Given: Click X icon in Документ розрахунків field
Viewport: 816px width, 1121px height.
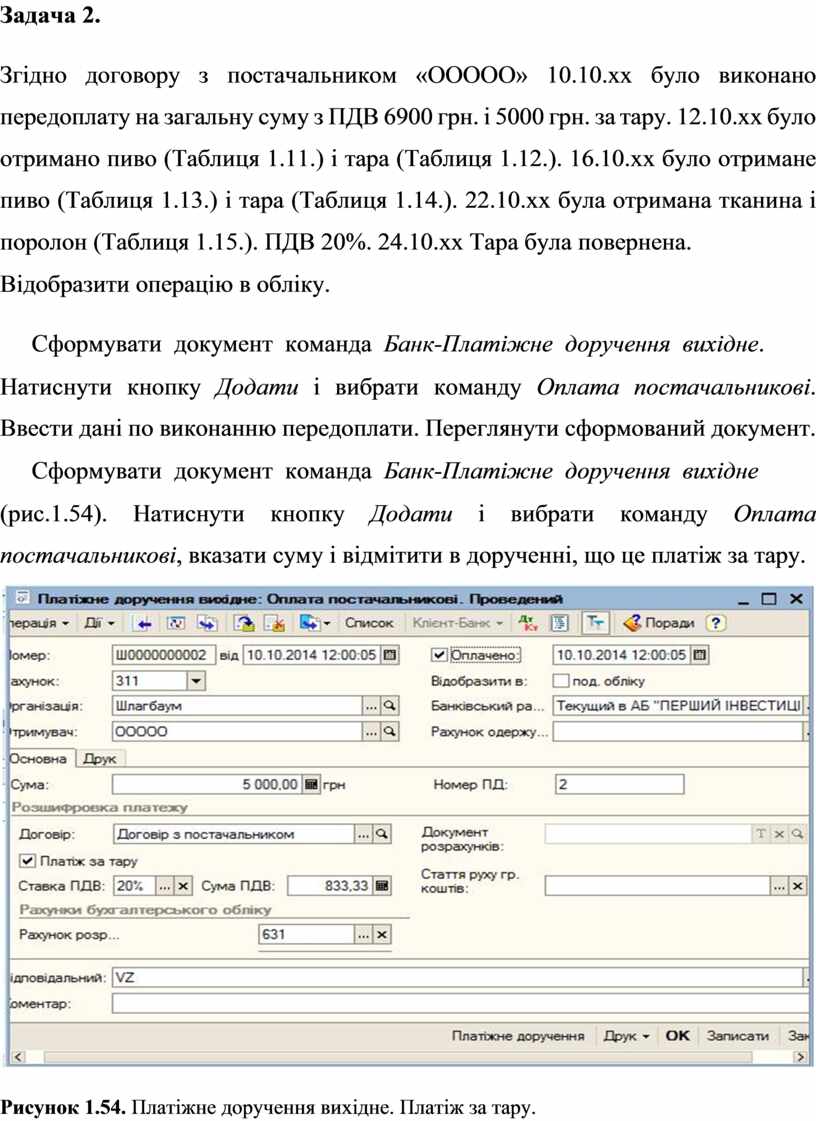Looking at the screenshot, I should coord(779,834).
